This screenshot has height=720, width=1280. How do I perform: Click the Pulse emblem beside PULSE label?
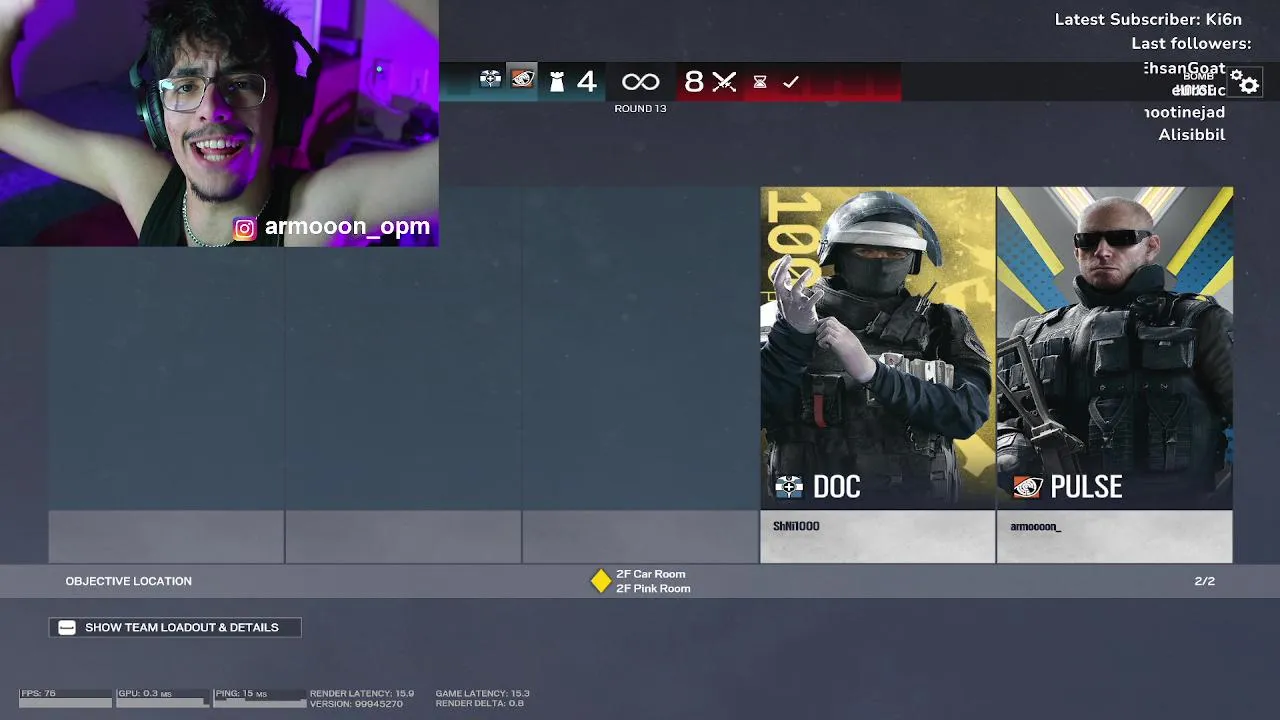1028,487
